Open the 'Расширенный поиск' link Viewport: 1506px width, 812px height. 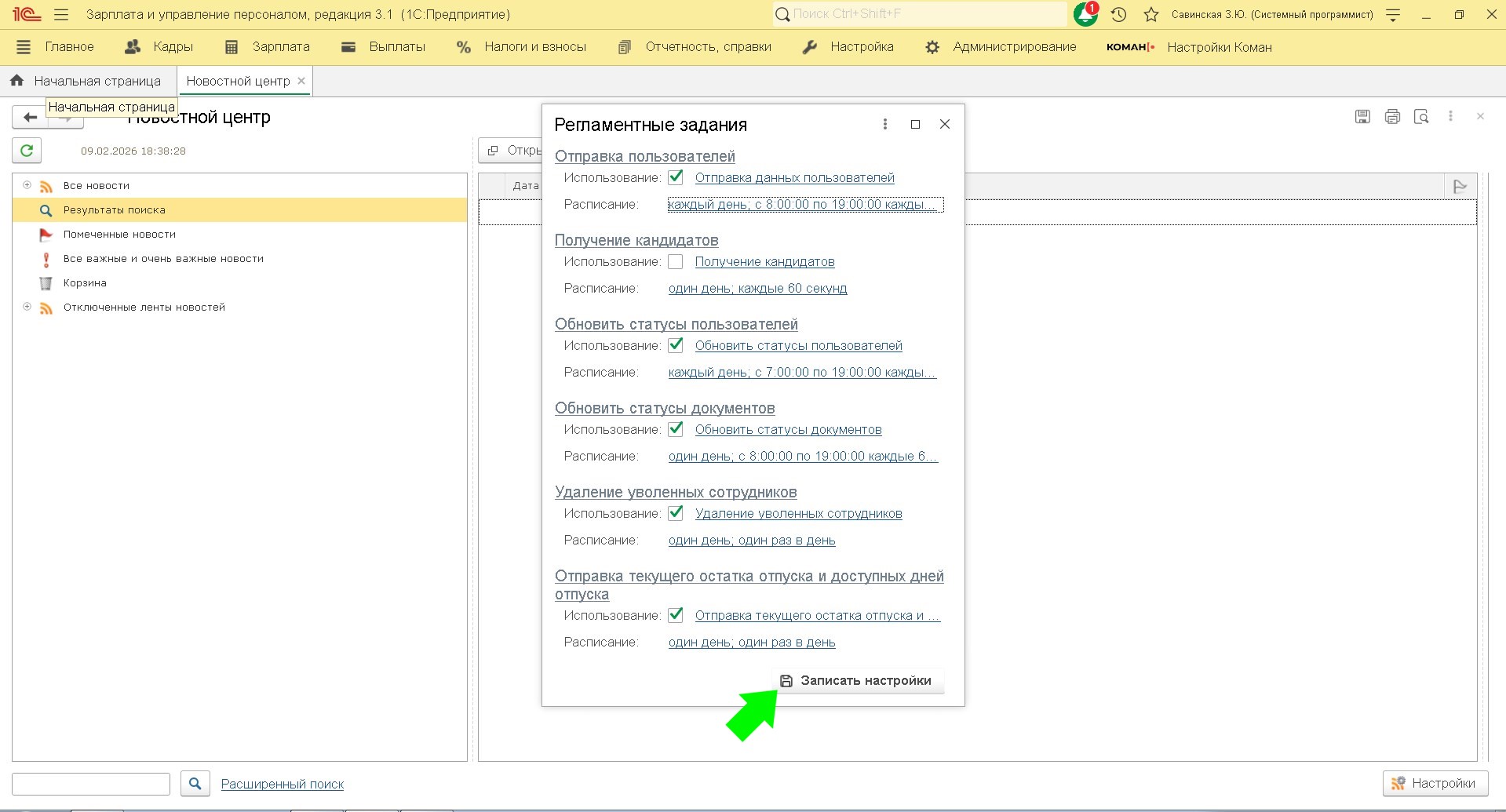coord(283,784)
